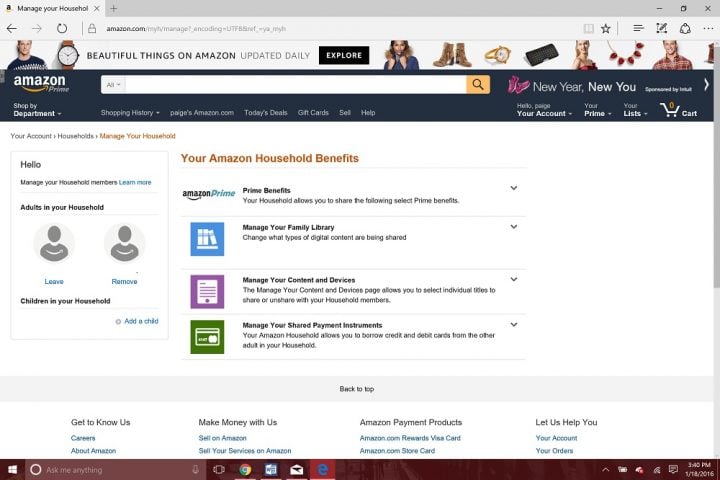720x480 pixels.
Task: Open Sell on Amazon footer link
Action: (x=222, y=438)
